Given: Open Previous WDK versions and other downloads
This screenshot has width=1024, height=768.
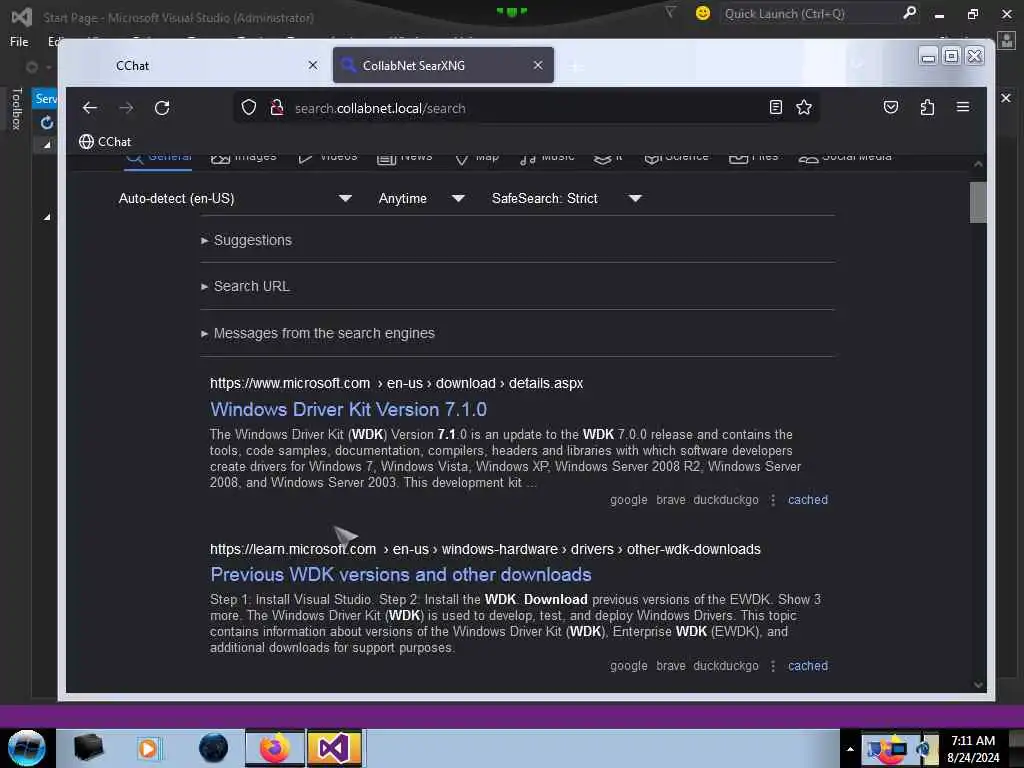Looking at the screenshot, I should [400, 575].
